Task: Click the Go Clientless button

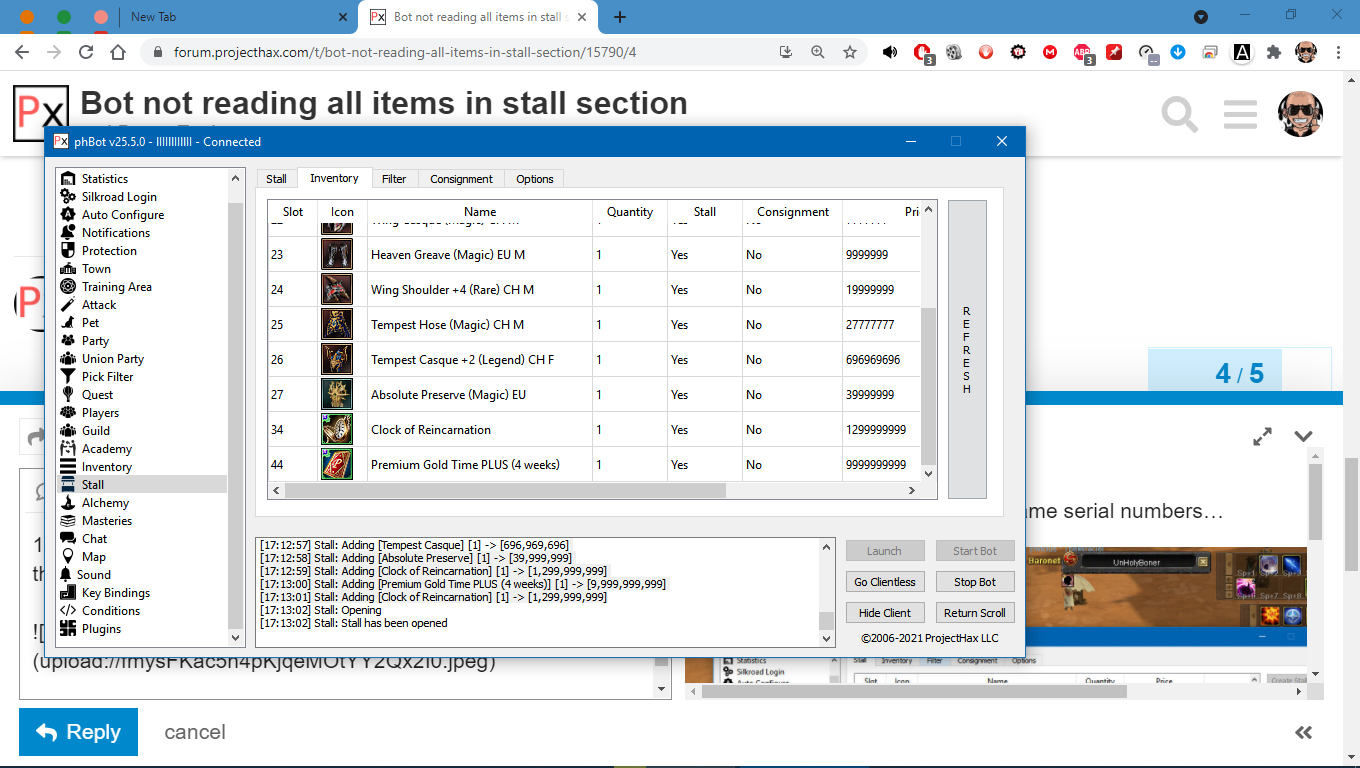Action: (x=885, y=582)
